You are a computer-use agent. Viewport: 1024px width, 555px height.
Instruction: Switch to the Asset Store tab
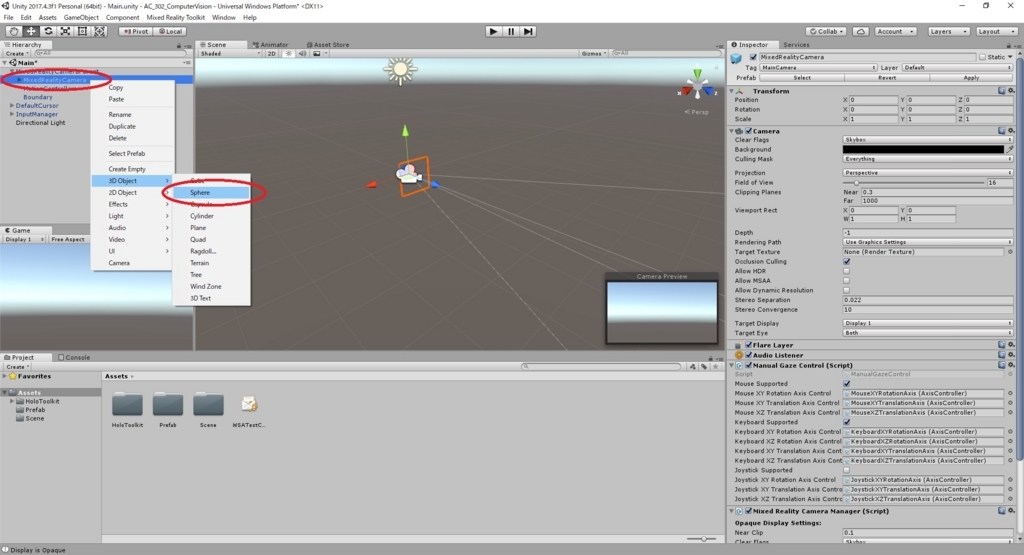(328, 45)
